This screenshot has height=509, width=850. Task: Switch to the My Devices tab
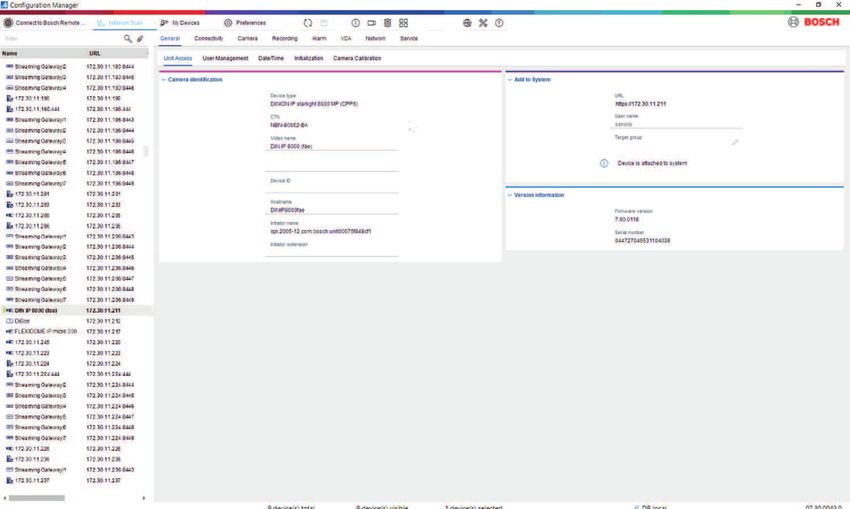(185, 23)
